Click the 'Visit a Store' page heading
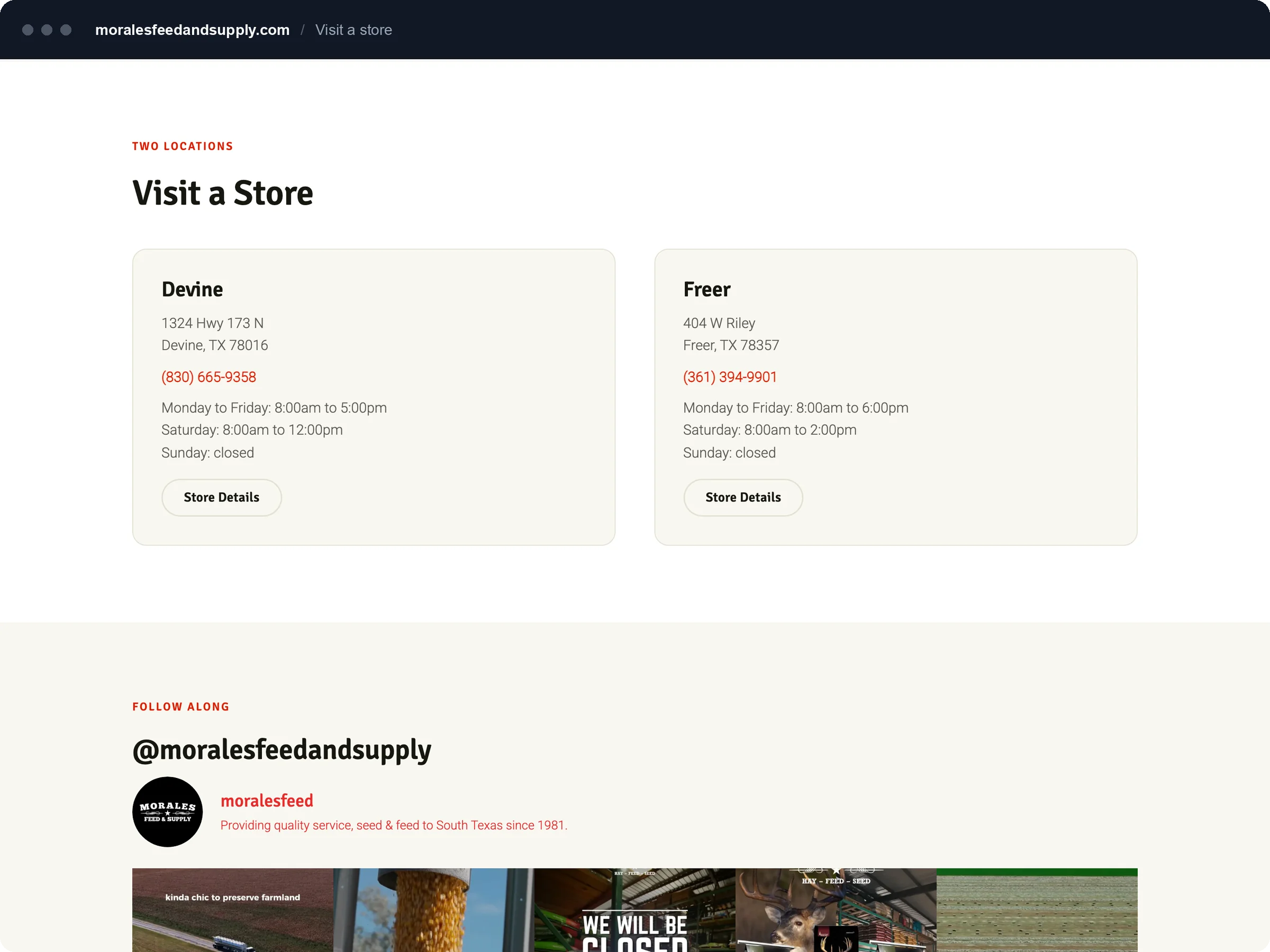This screenshot has width=1270, height=952. 223,193
